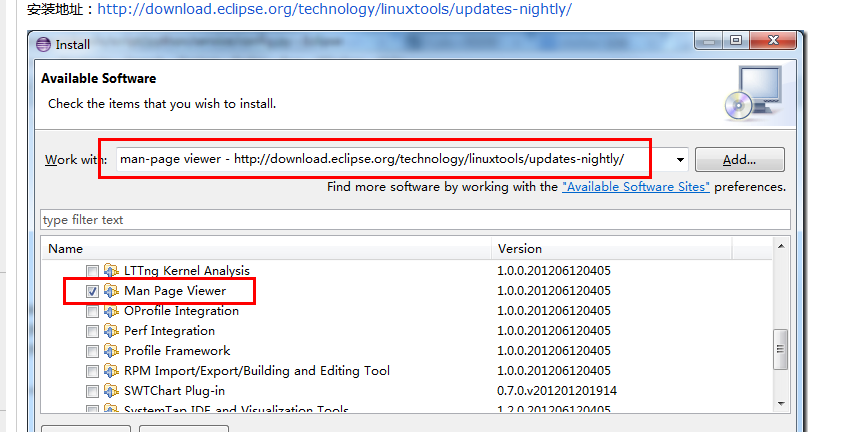Select the LTTng Kernel Analysis row text

[x=187, y=270]
